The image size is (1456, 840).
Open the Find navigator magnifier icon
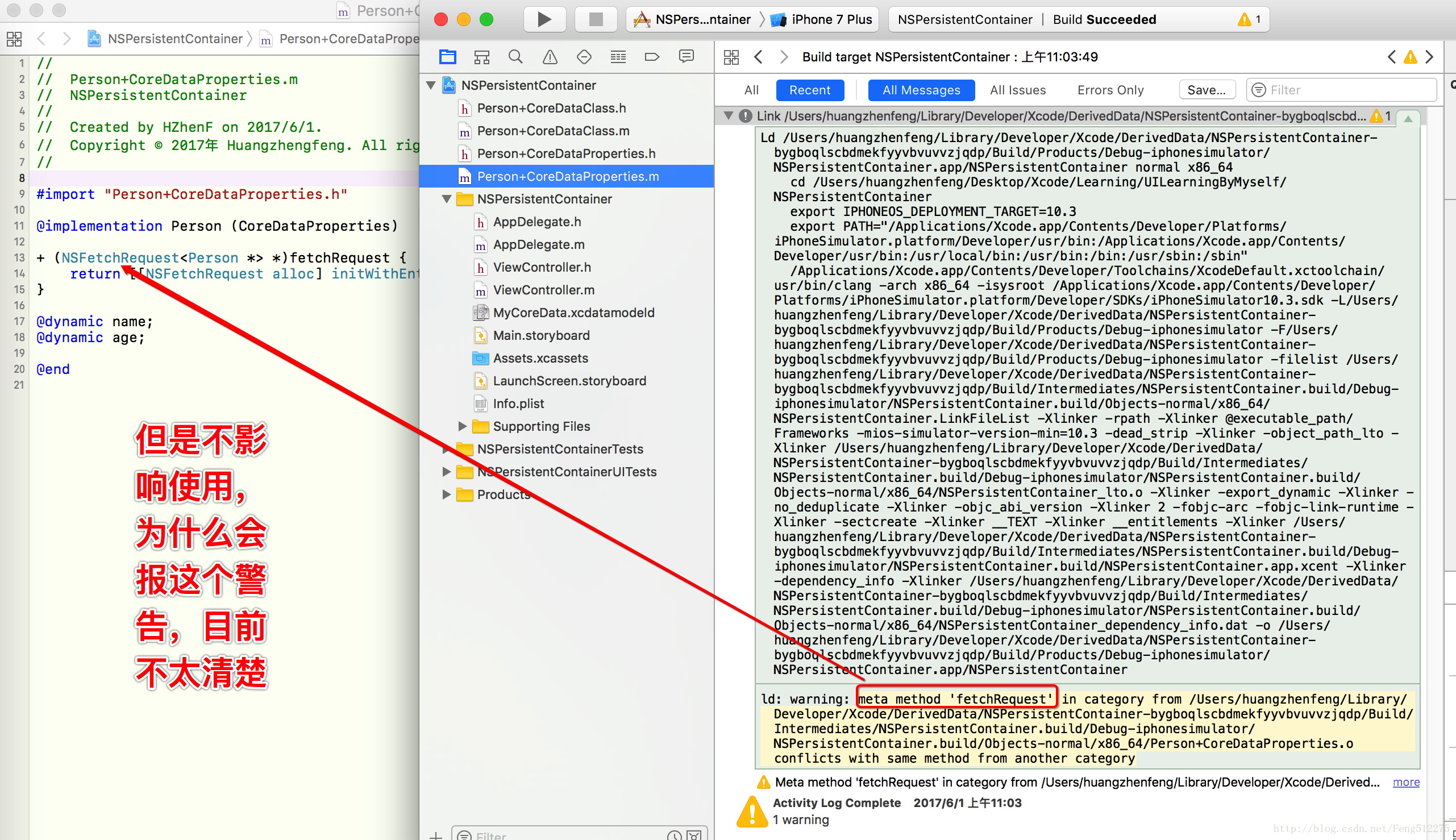pos(515,56)
